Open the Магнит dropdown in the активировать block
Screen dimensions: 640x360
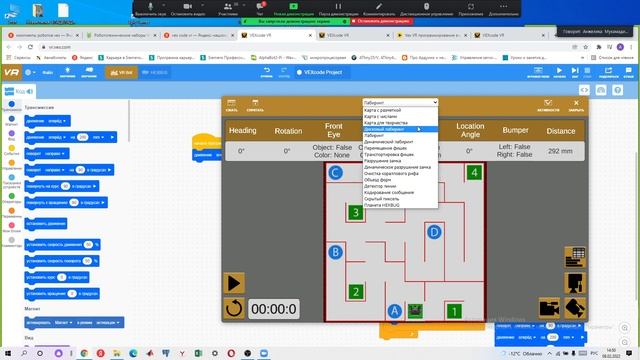63,322
